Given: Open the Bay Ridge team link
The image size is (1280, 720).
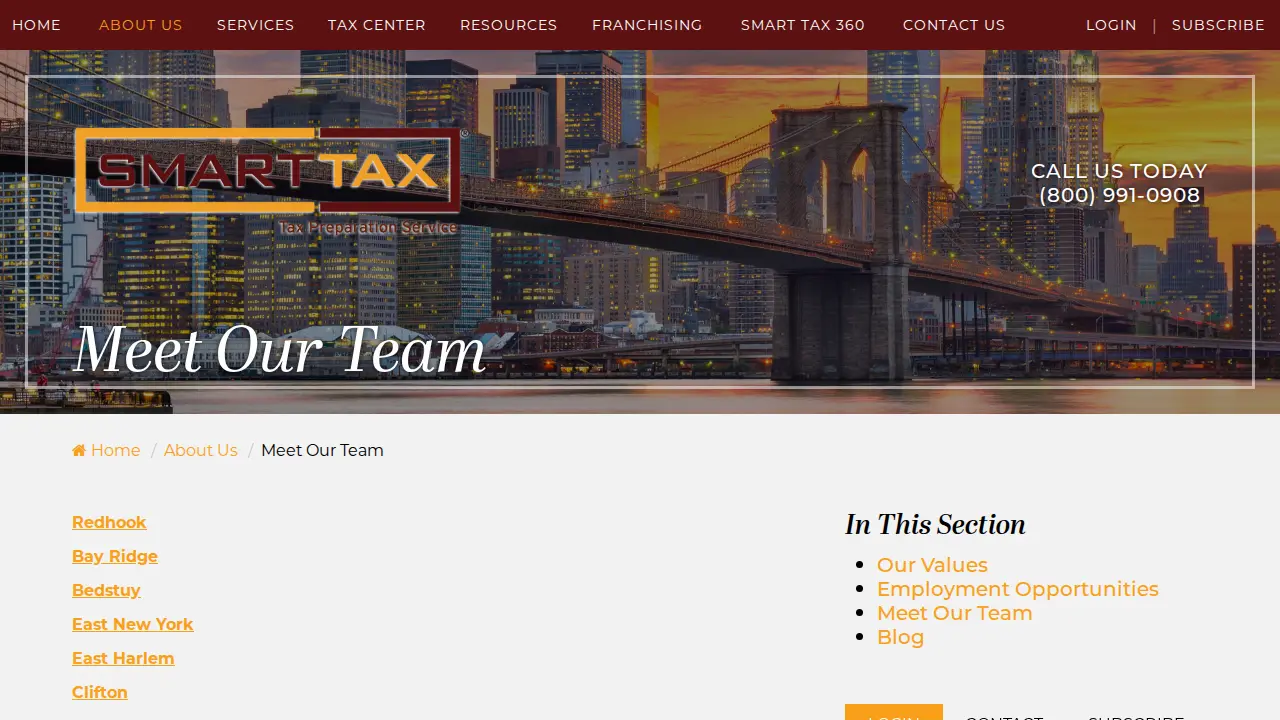Looking at the screenshot, I should click(x=115, y=556).
